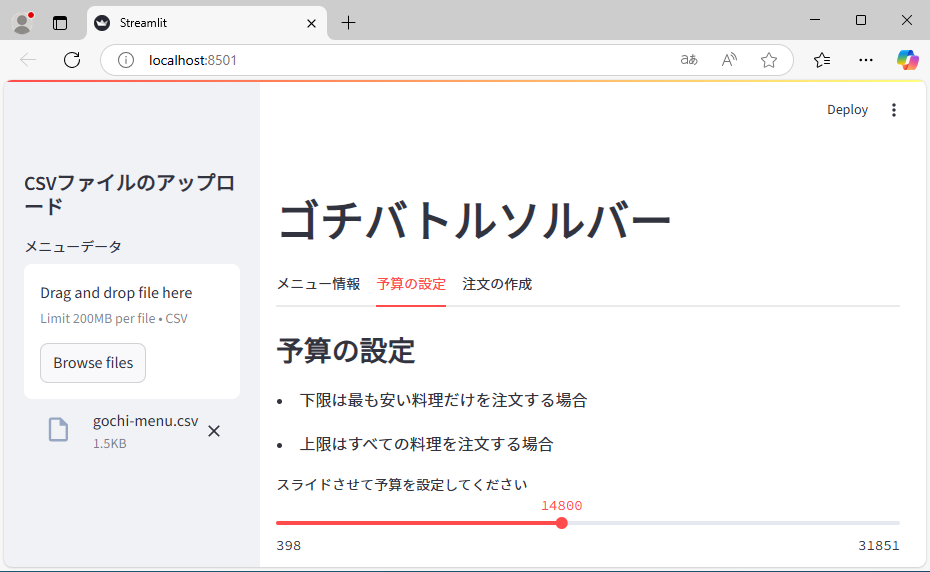View site information icon in address bar
Viewport: 930px width, 572px height.
pos(126,60)
